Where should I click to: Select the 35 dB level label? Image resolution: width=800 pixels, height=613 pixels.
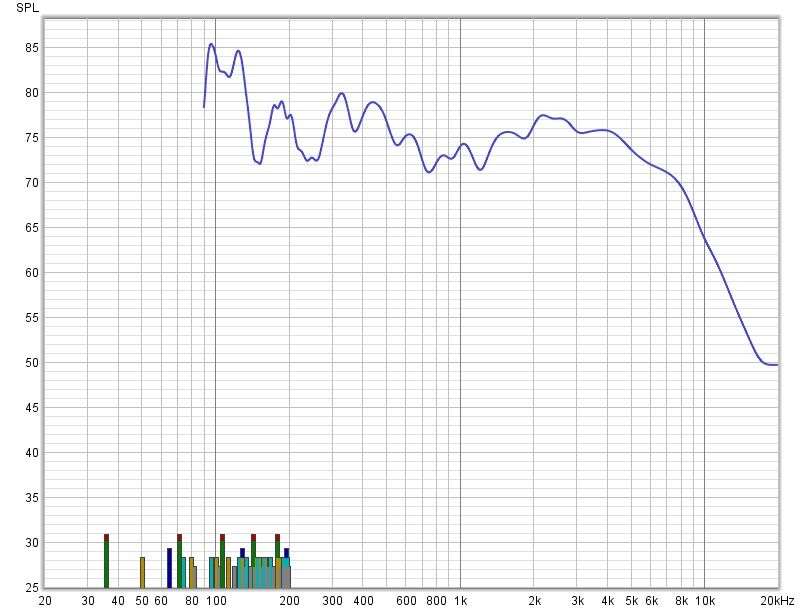(x=32, y=498)
